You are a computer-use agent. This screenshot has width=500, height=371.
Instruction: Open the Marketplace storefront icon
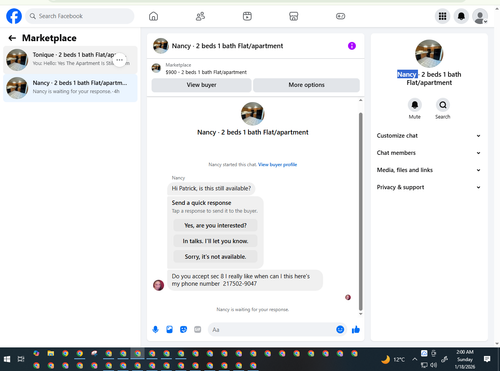click(294, 16)
